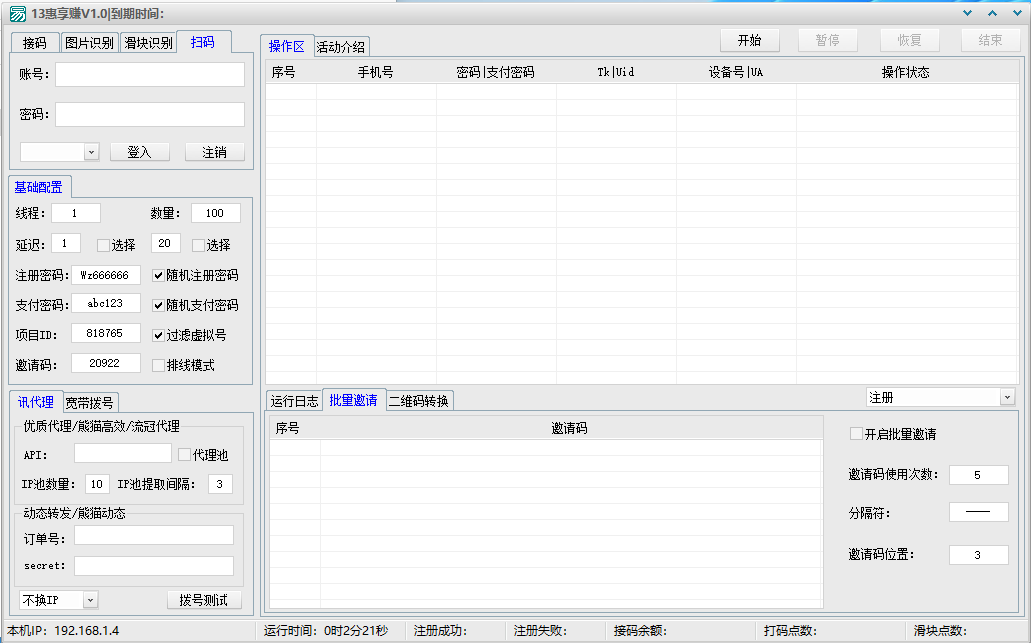The image size is (1031, 643).
Task: Toggle the 过滤虚拟号 checkbox
Action: [158, 335]
